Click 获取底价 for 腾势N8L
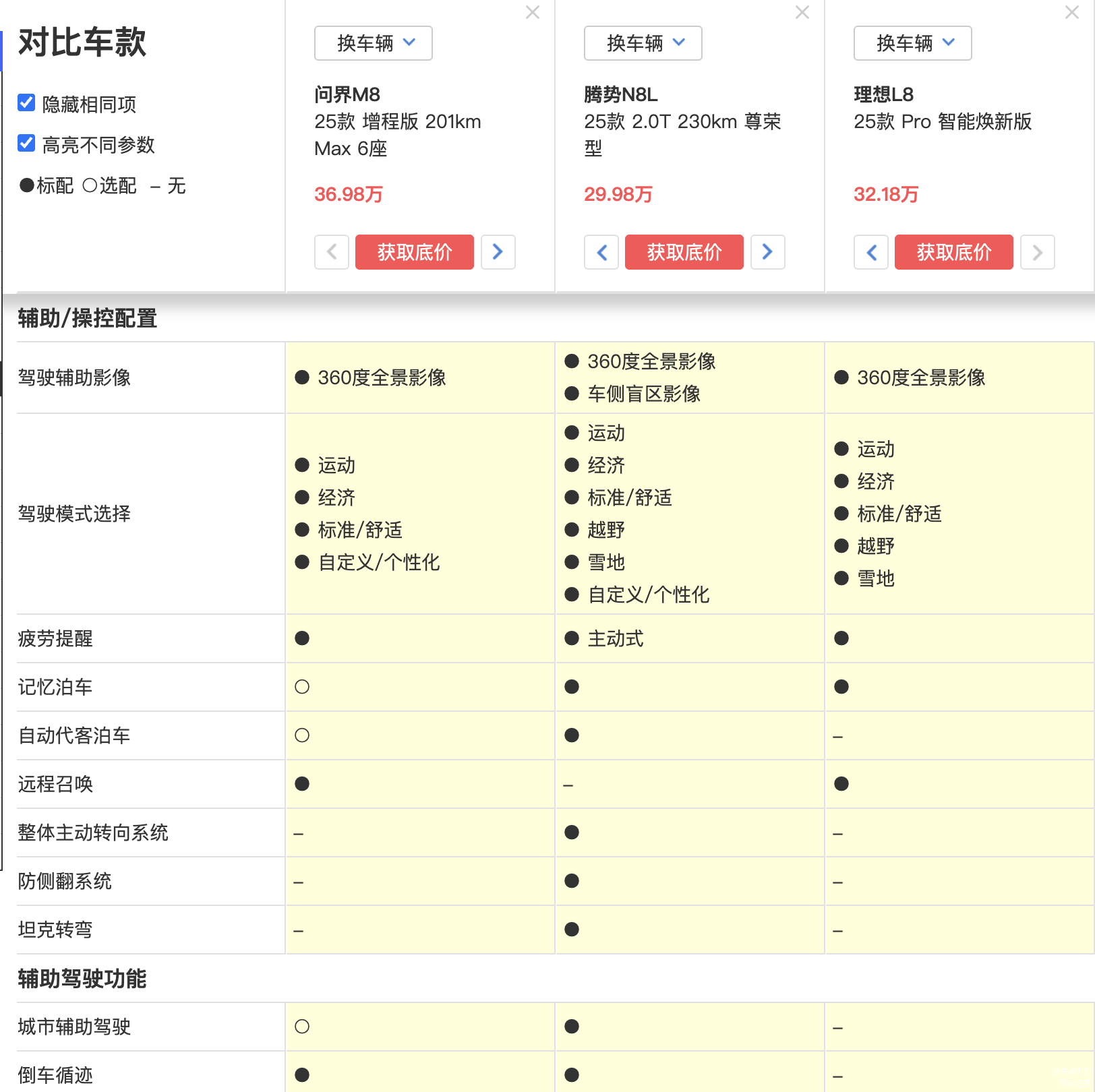Viewport: 1095px width, 1092px height. point(684,252)
